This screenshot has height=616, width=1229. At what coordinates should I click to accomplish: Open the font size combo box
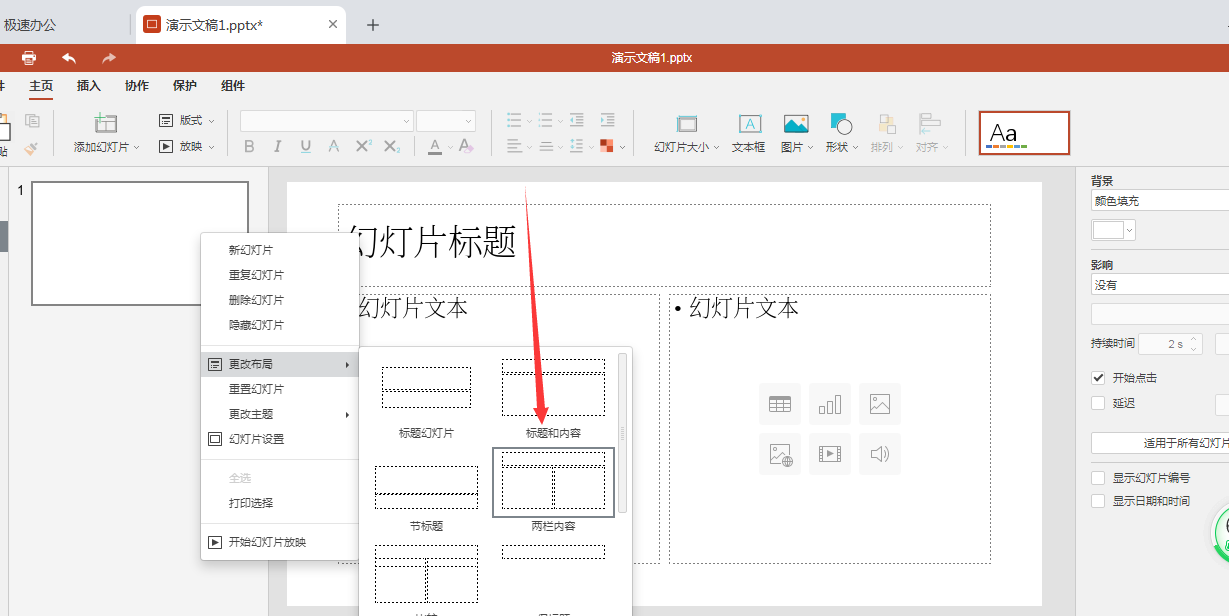click(x=446, y=121)
